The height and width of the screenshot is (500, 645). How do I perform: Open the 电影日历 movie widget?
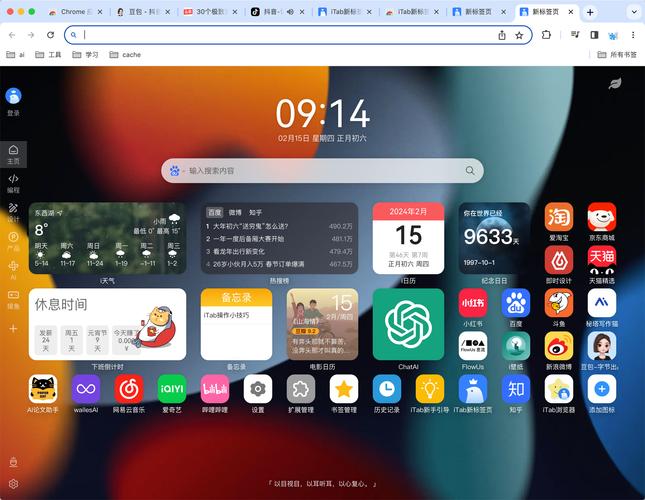(x=322, y=324)
